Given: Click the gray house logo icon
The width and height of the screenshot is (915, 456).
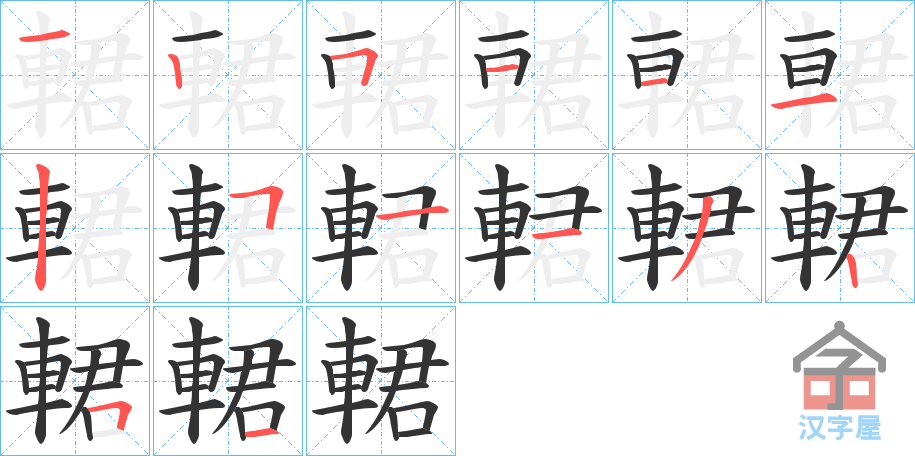Looking at the screenshot, I should coord(839,366).
